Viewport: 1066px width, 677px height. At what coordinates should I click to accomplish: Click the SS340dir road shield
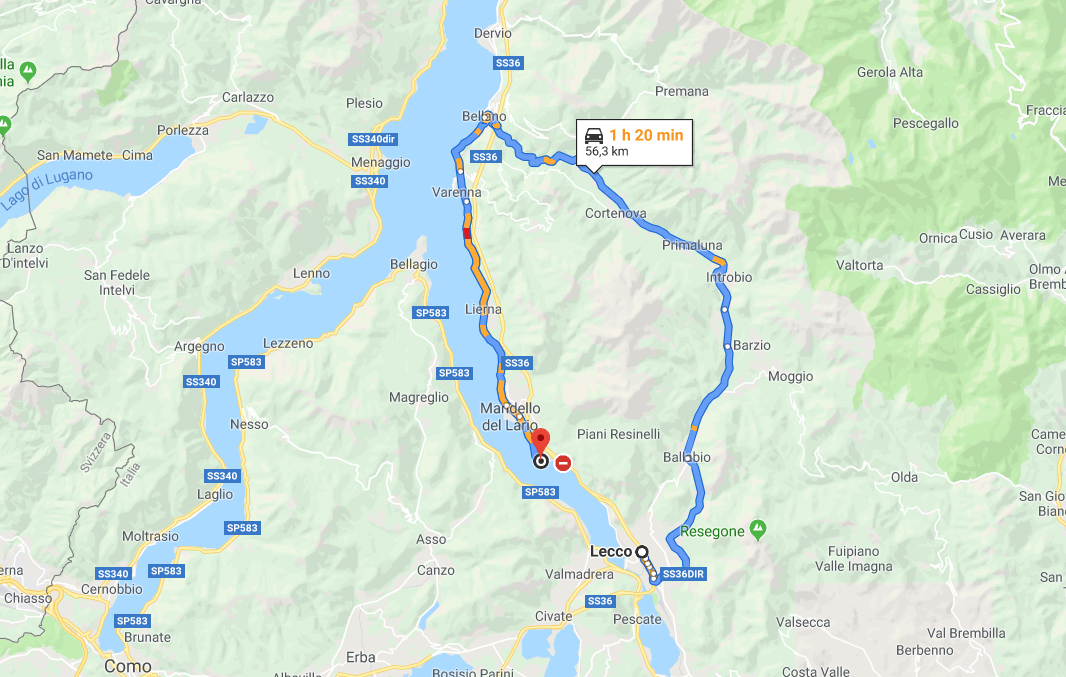[x=373, y=139]
